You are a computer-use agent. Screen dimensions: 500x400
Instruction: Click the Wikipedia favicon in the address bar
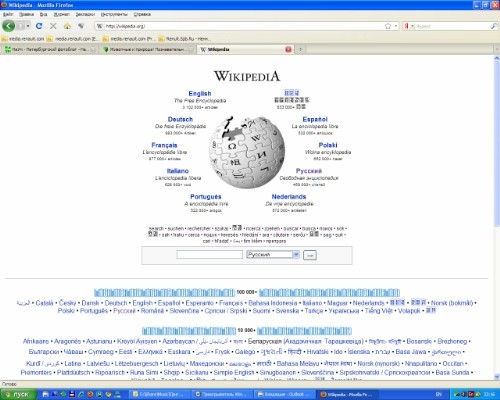coord(99,26)
